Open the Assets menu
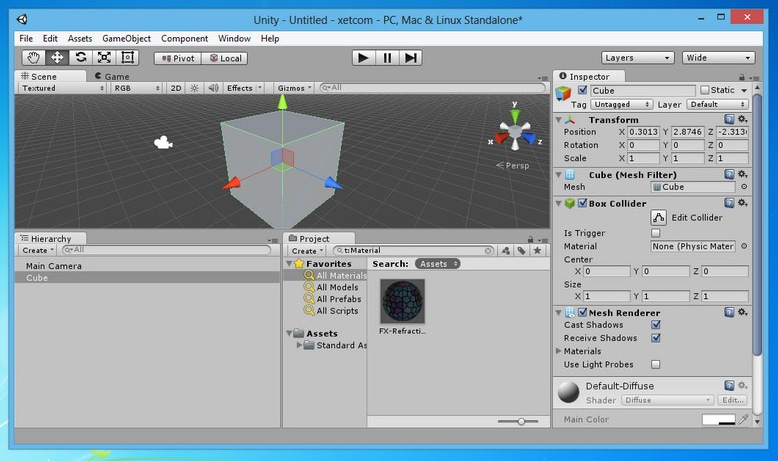Image resolution: width=778 pixels, height=461 pixels. (x=80, y=38)
